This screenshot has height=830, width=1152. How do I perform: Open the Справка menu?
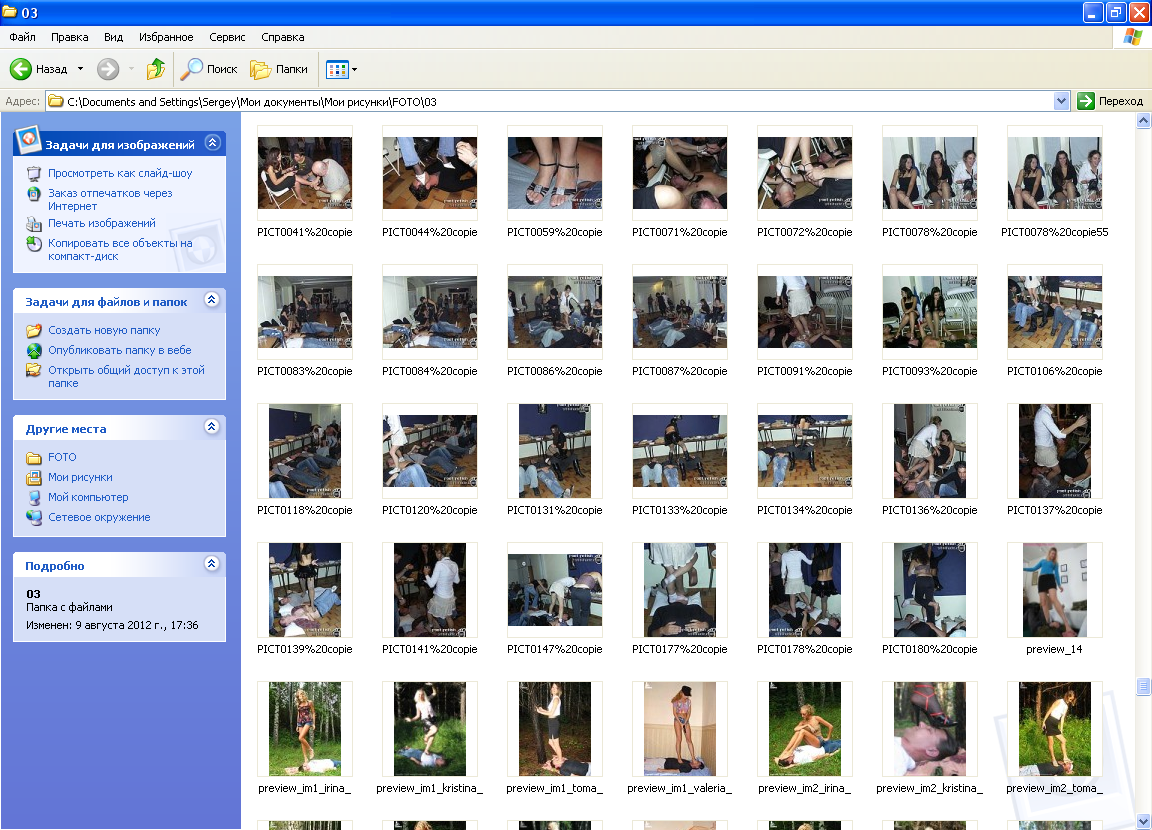pyautogui.click(x=283, y=37)
